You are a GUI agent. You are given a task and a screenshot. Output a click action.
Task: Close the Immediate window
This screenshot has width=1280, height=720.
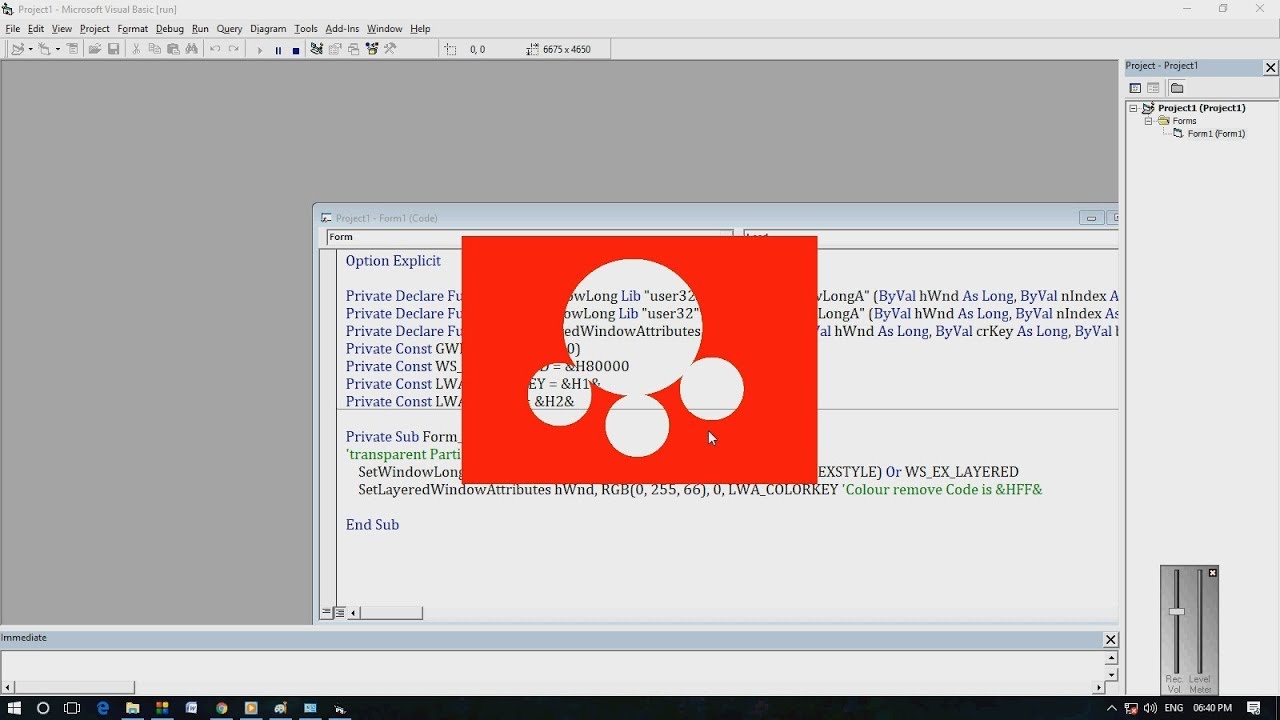tap(1110, 639)
